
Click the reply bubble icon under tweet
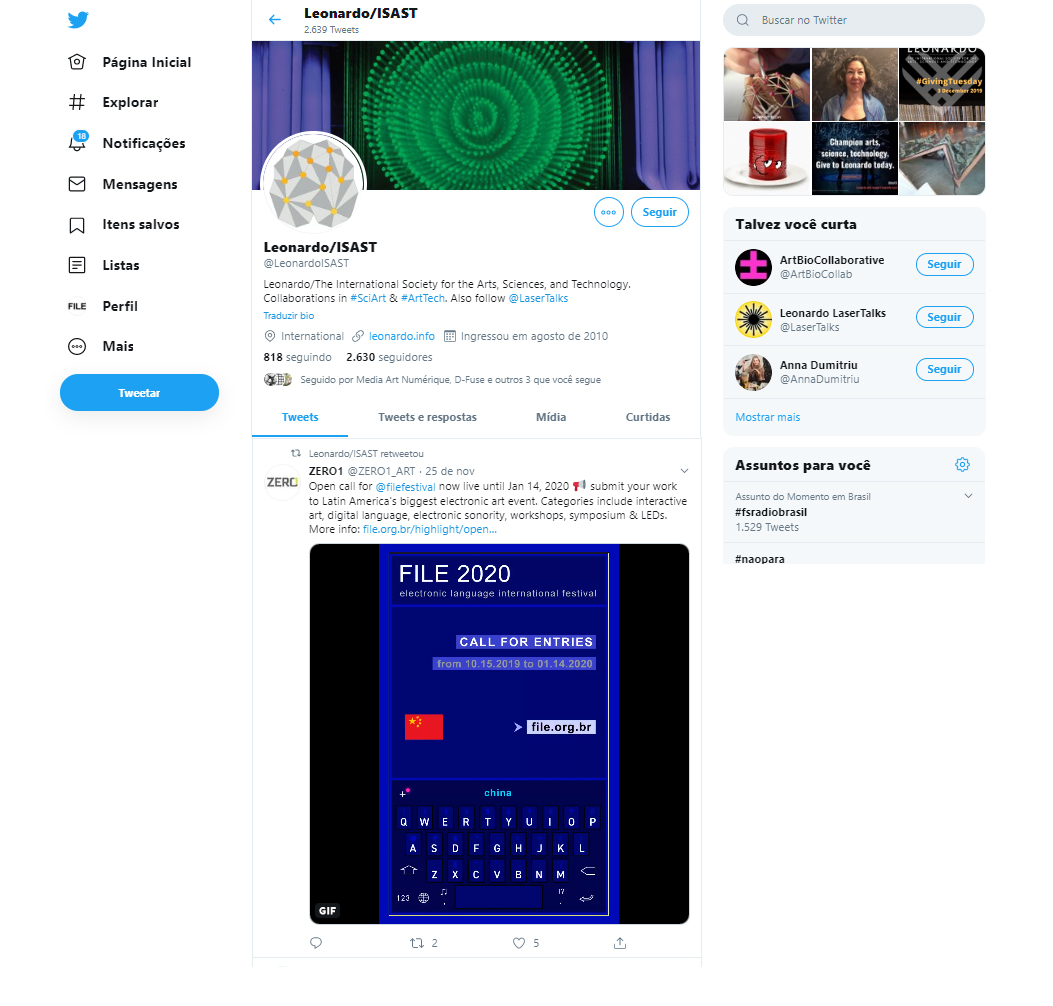click(316, 943)
